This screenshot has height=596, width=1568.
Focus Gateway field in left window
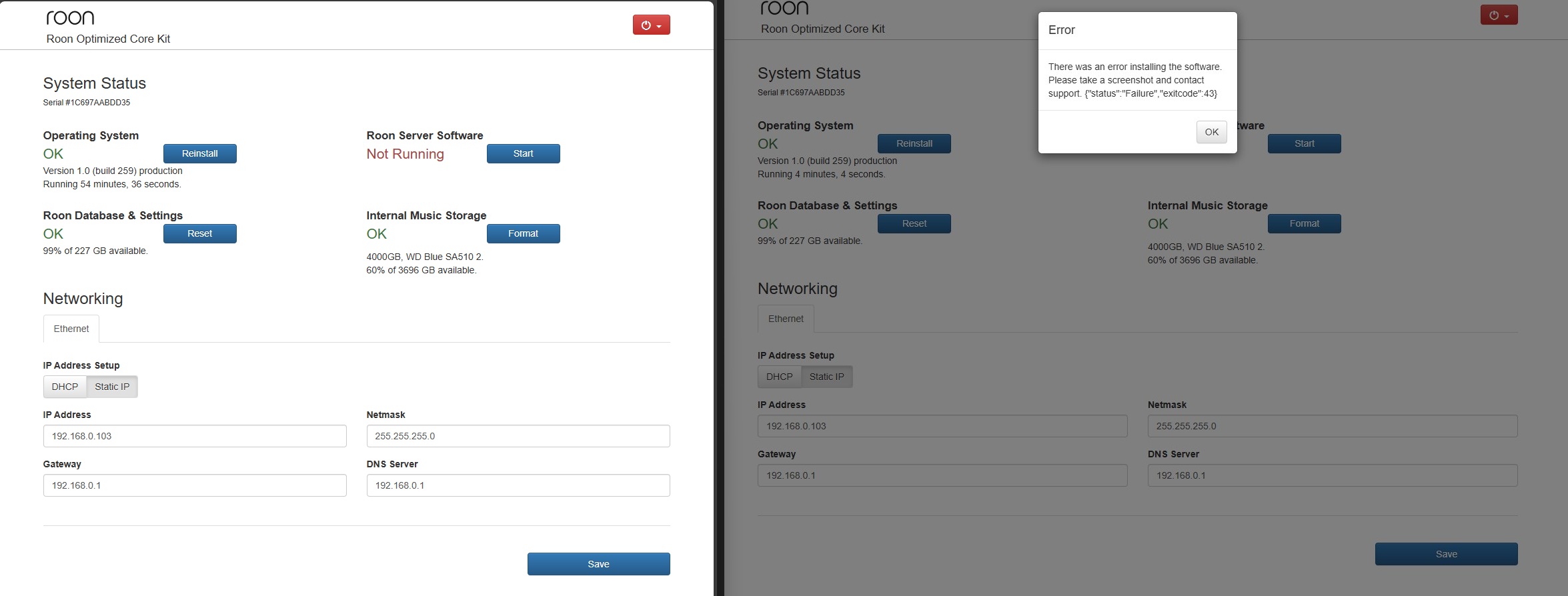point(195,485)
